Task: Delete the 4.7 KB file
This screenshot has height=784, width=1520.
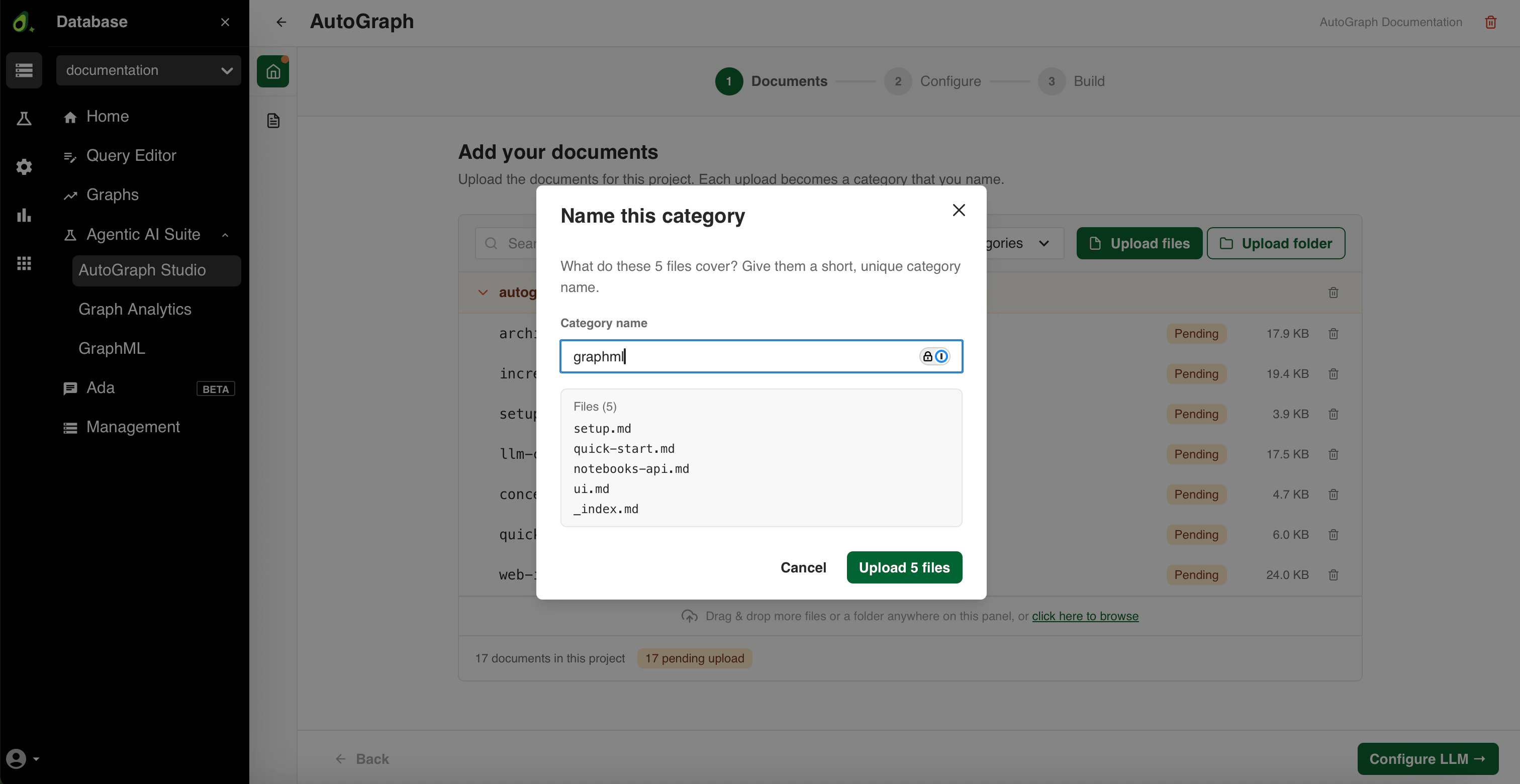Action: click(x=1333, y=495)
